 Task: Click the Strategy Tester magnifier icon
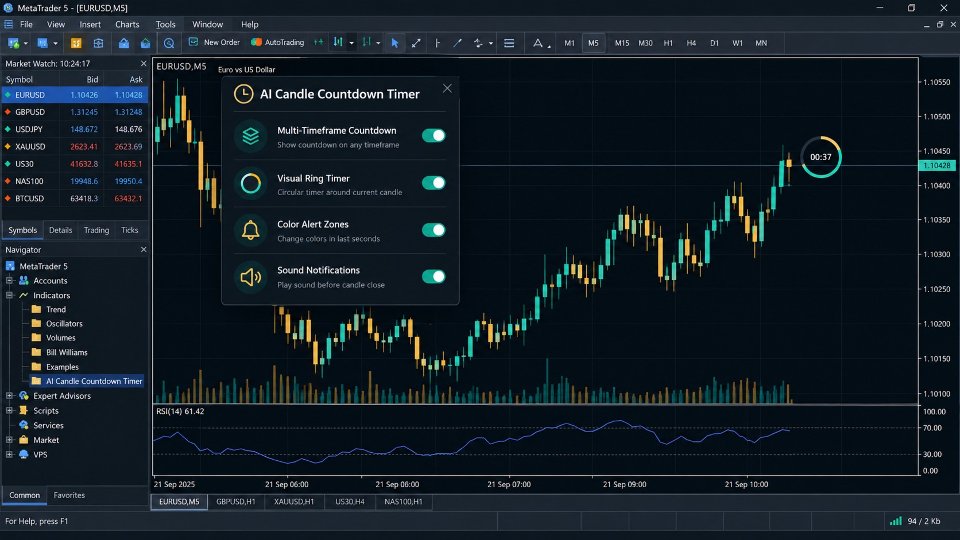(169, 43)
